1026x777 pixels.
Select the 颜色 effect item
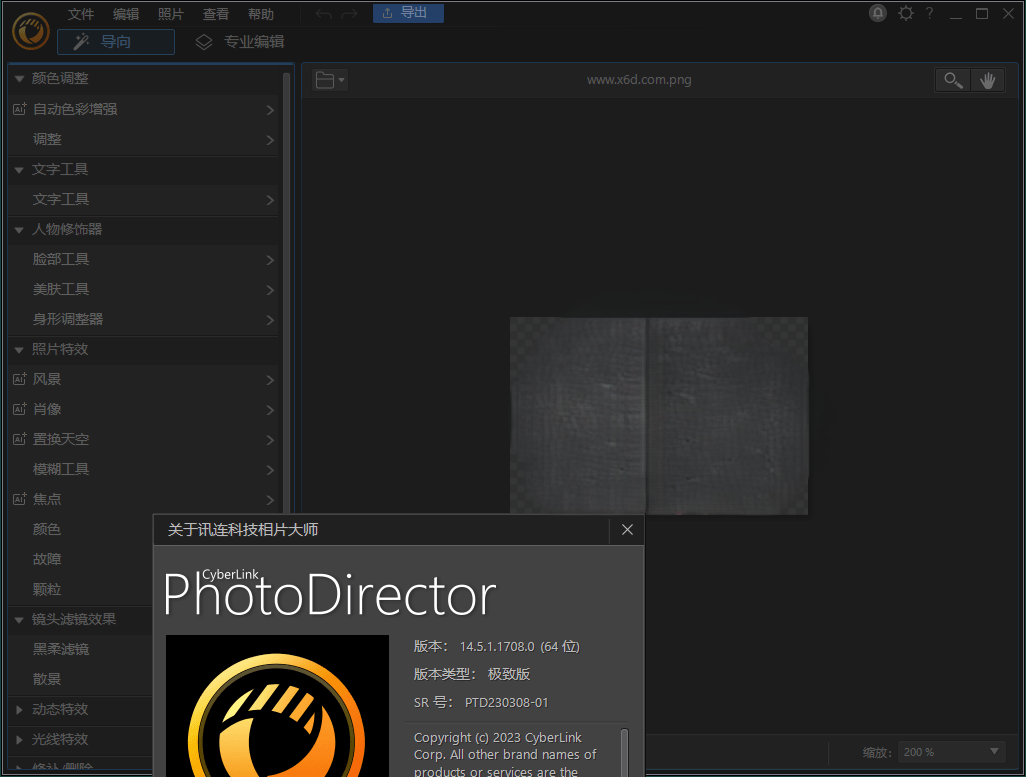pyautogui.click(x=47, y=529)
